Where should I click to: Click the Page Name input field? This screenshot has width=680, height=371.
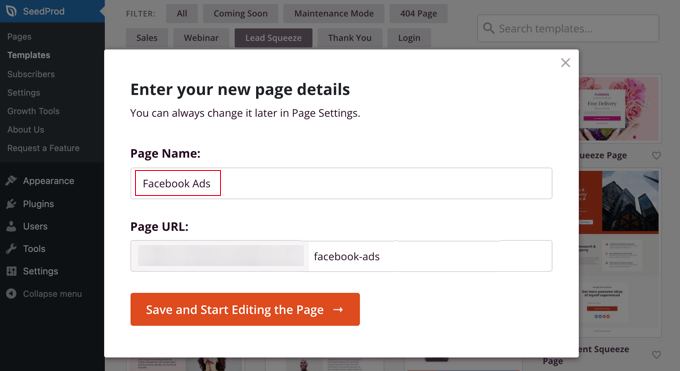(x=341, y=183)
